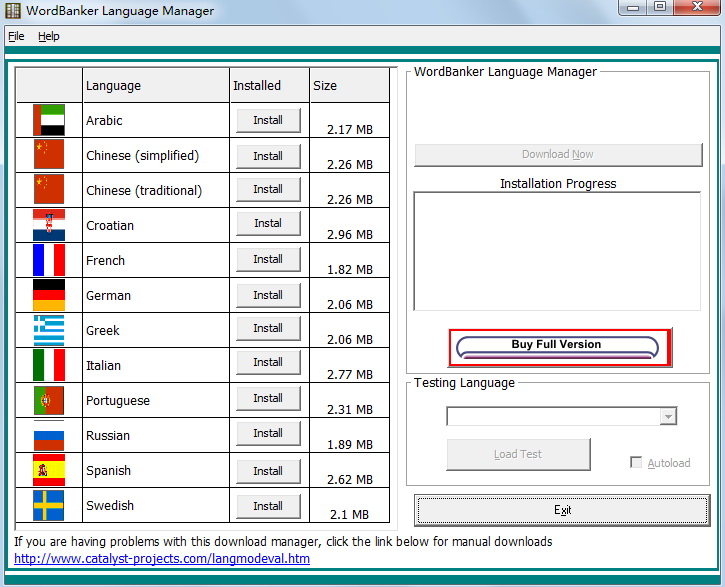Install the Greek language pack
725x587 pixels.
(x=268, y=328)
